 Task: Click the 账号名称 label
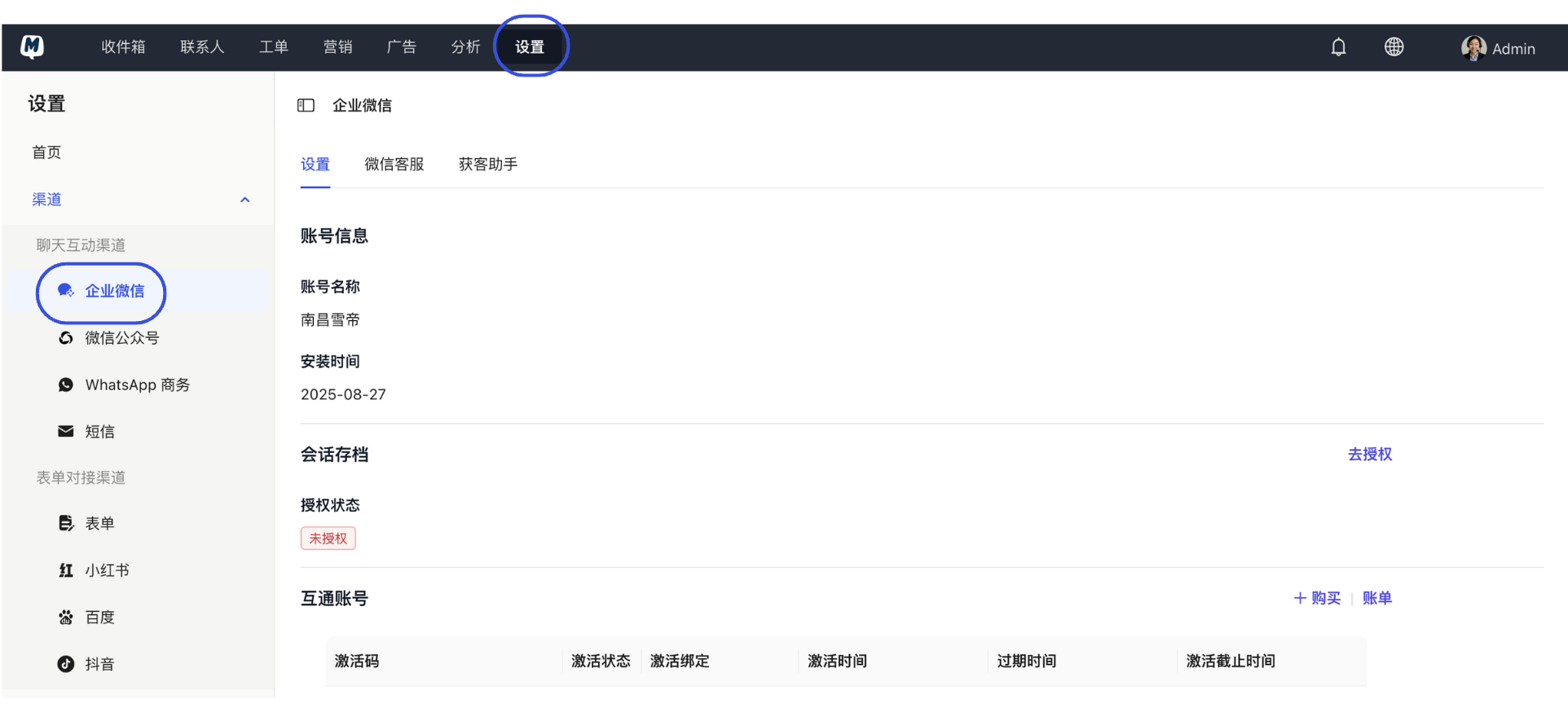[x=330, y=287]
